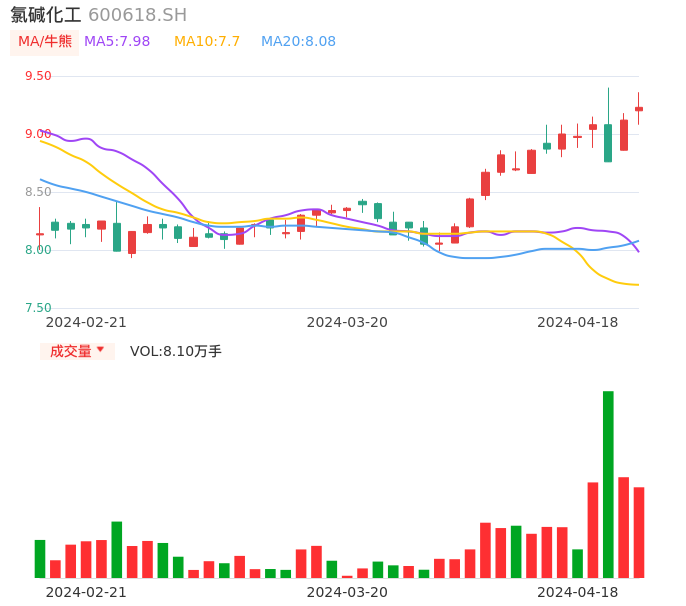Viewport: 686px width, 606px height.
Task: Click the tallest green volume bar
Action: pyautogui.click(x=608, y=484)
